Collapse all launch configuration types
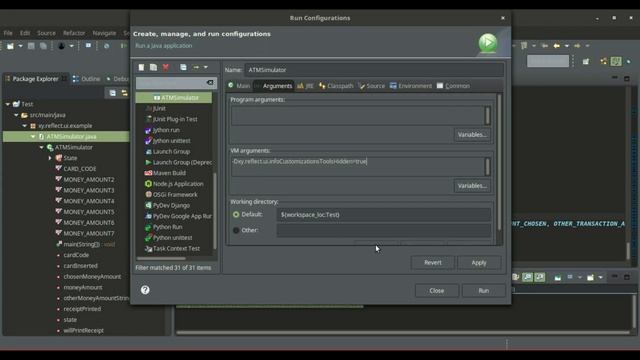The height and width of the screenshot is (360, 640). [x=183, y=67]
